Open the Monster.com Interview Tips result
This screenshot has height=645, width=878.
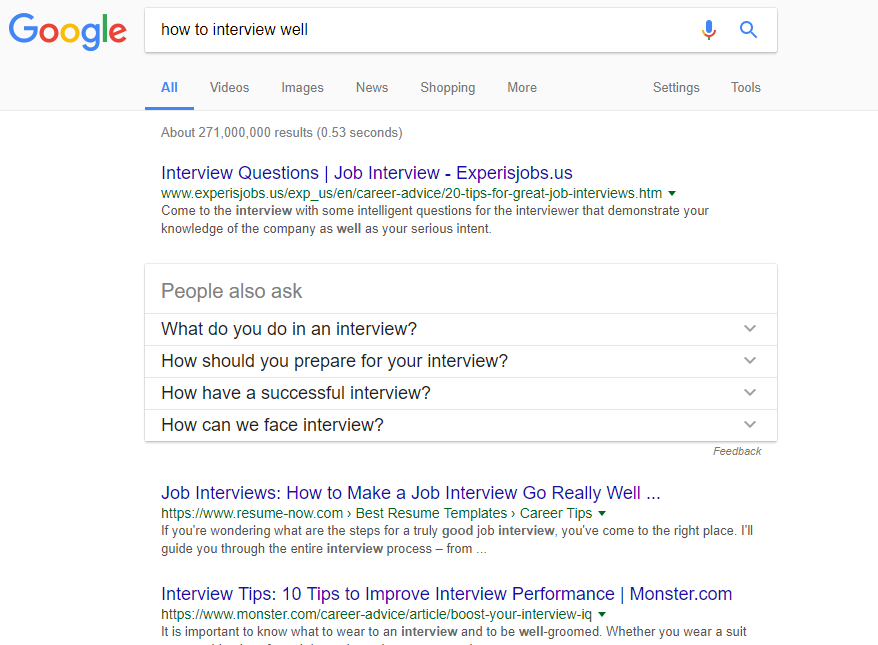coord(447,593)
